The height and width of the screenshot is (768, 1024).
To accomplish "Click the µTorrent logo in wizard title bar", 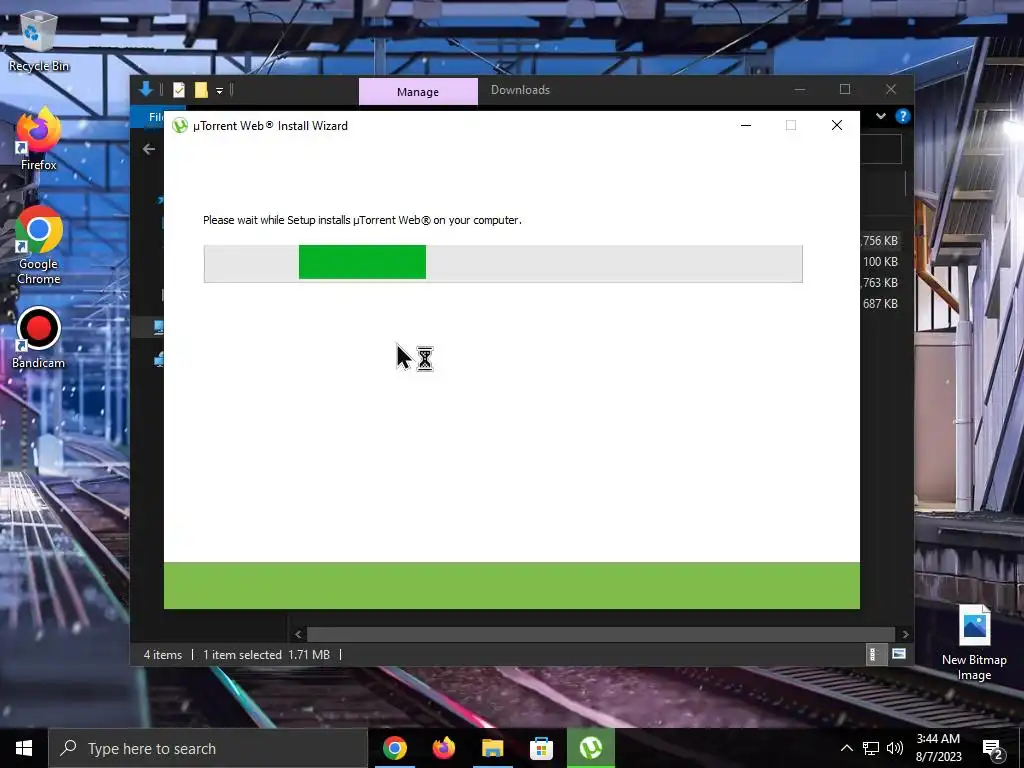I will (180, 125).
